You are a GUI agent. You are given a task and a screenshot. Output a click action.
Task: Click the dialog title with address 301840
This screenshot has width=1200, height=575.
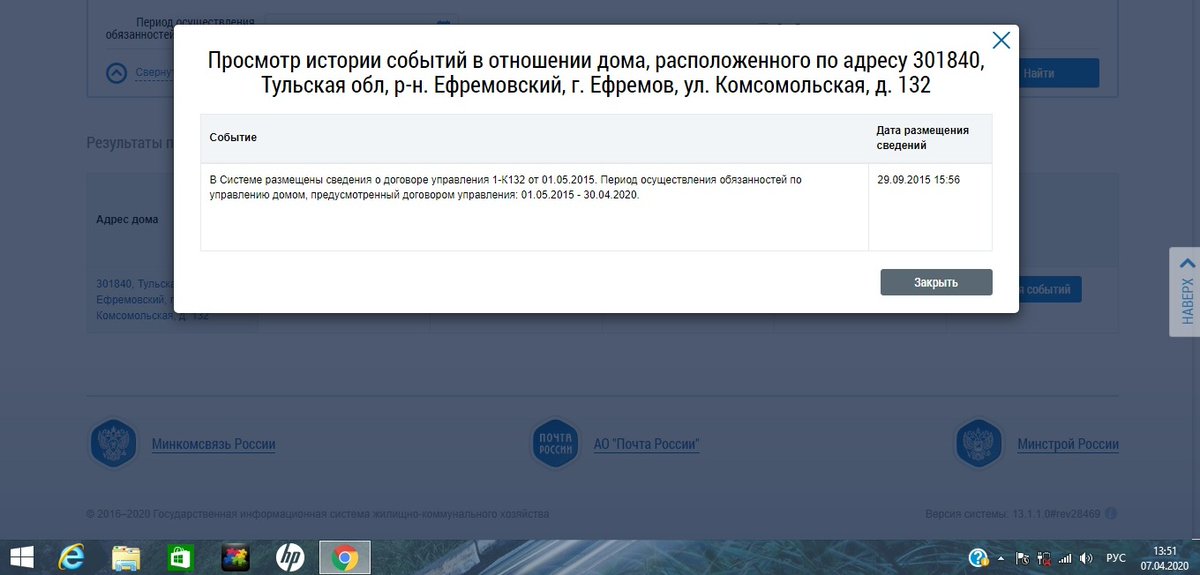(x=596, y=73)
